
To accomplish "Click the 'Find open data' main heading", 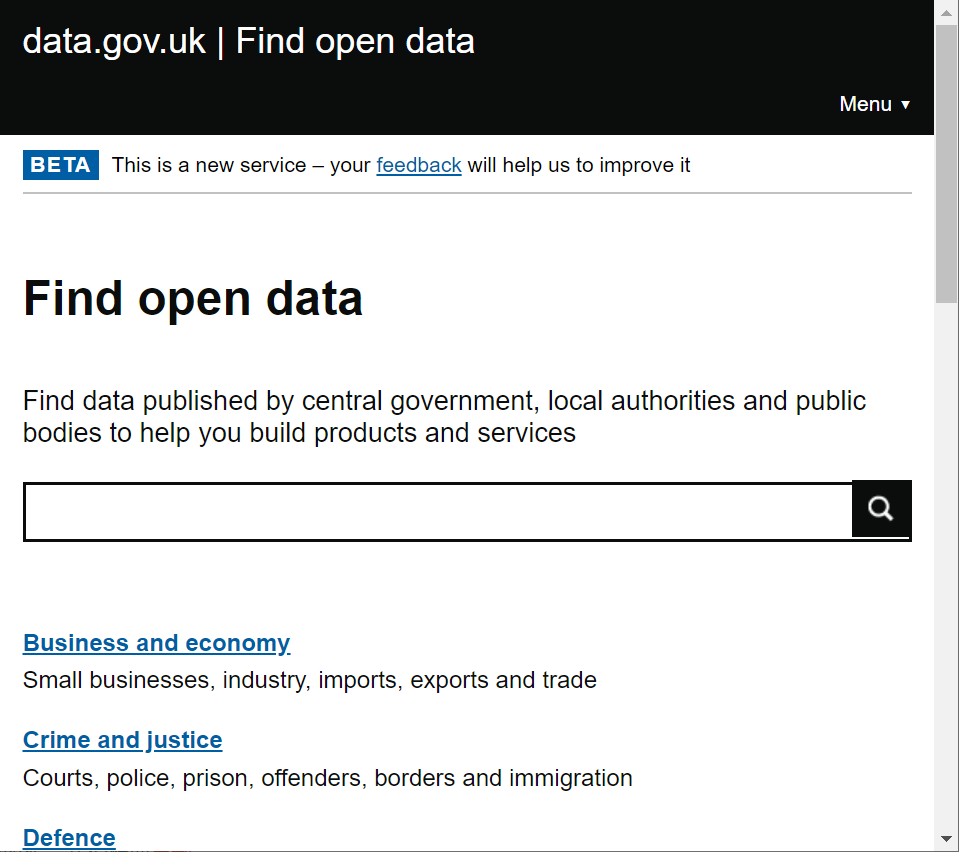I will coord(193,299).
